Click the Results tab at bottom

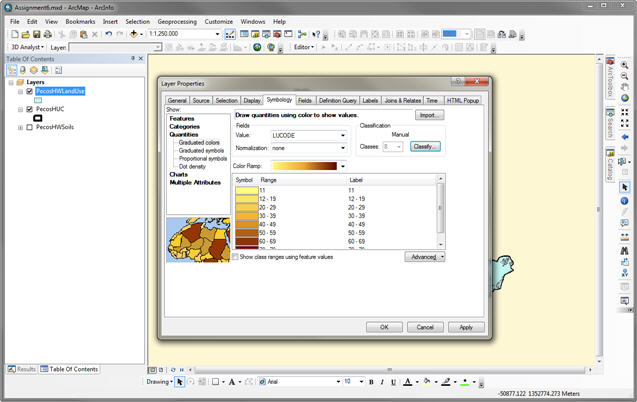click(22, 369)
